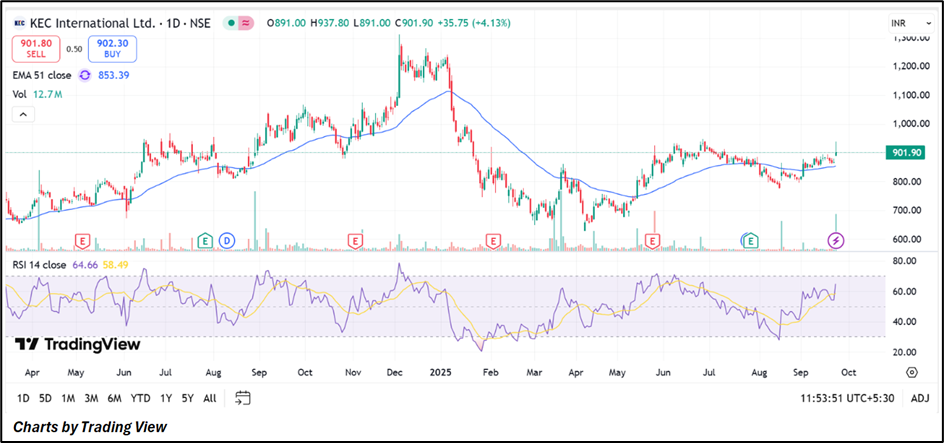944x443 pixels.
Task: Open the INR currency dropdown
Action: point(911,24)
